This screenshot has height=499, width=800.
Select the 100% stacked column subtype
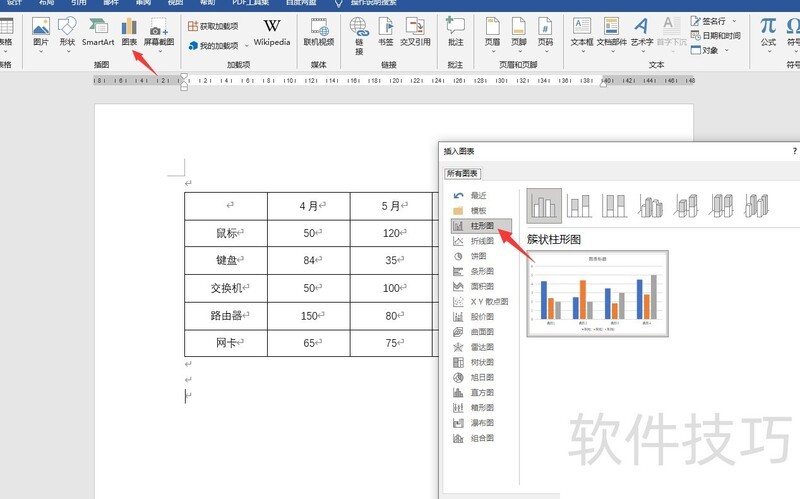(614, 207)
